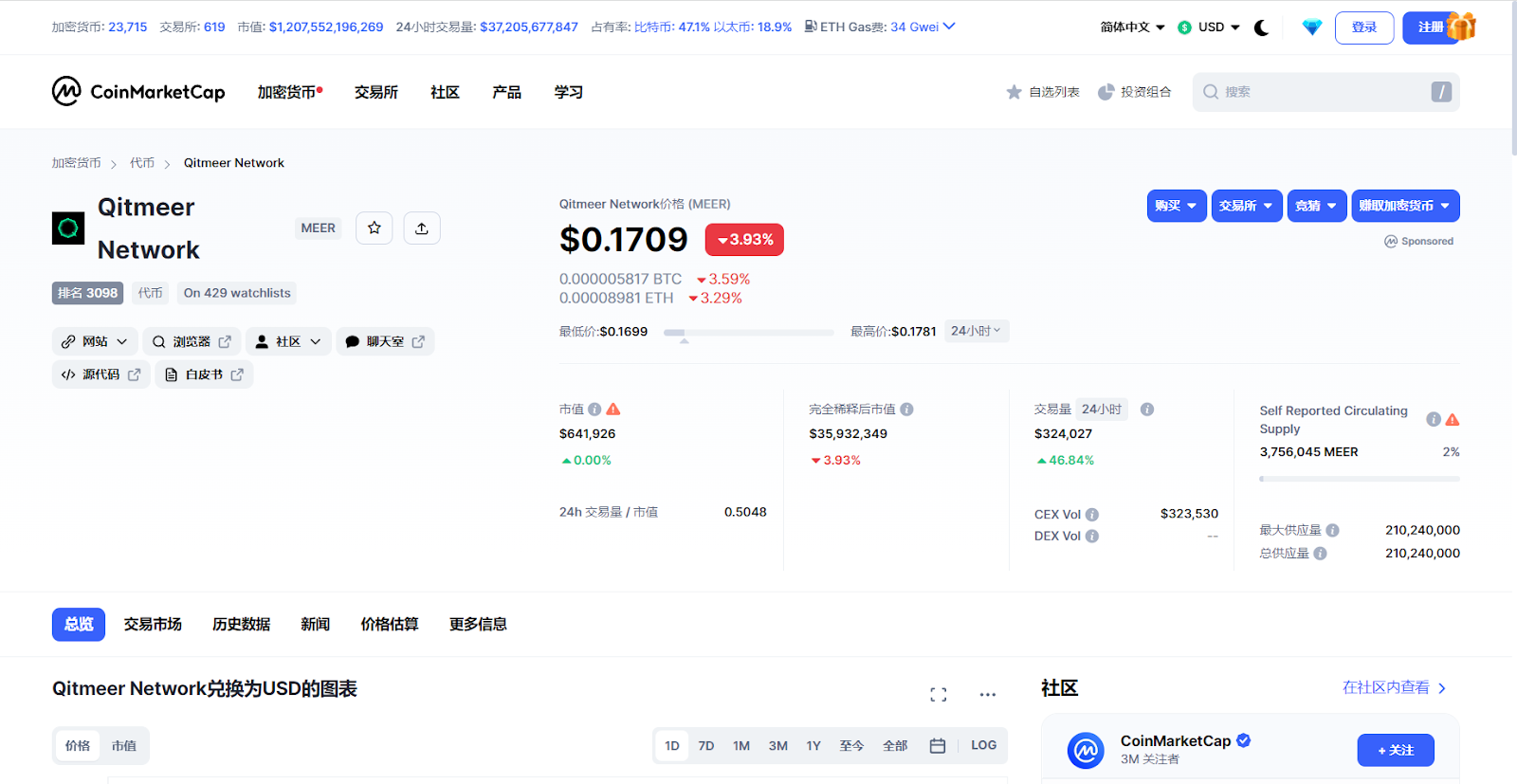Open the 竞猜 dropdown

[1317, 206]
